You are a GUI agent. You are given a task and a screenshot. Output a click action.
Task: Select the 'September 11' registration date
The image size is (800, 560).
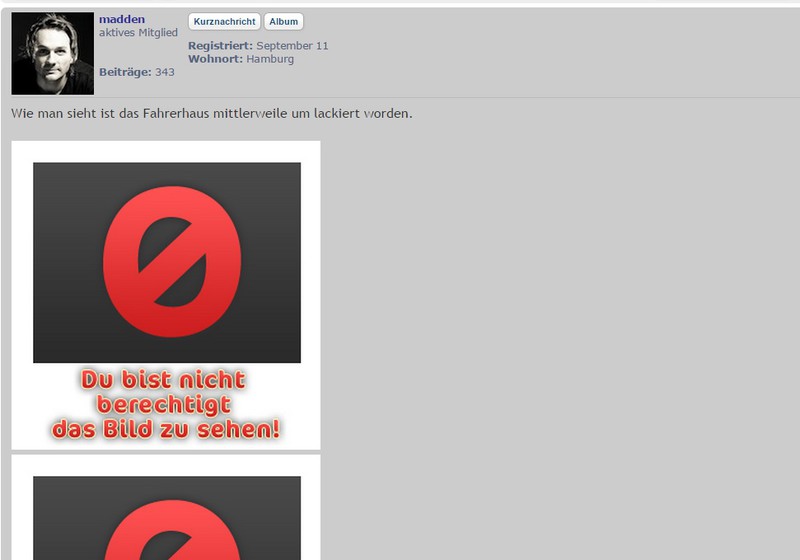292,46
